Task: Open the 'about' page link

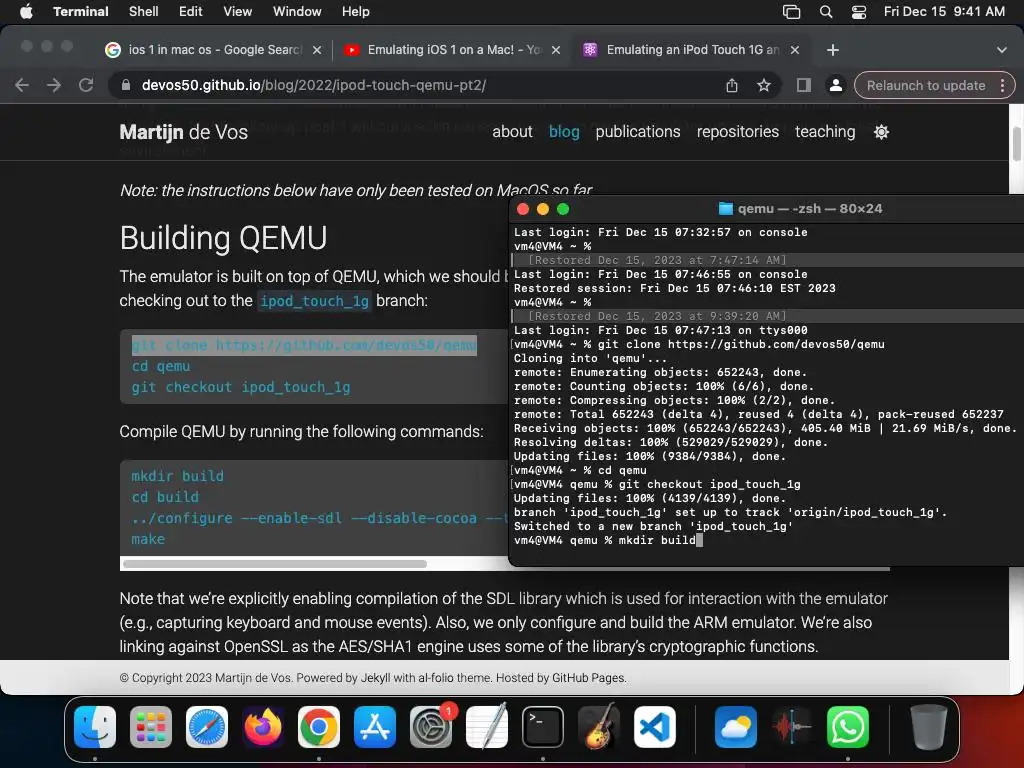Action: [513, 132]
